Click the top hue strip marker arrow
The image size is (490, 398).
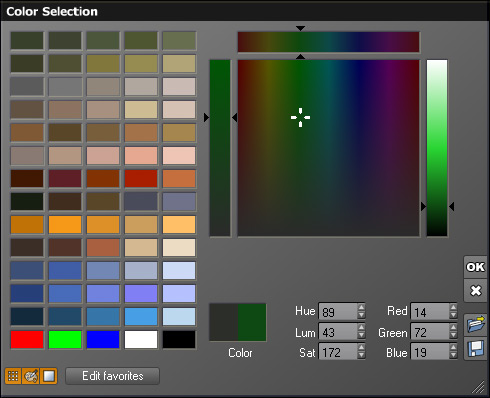pyautogui.click(x=300, y=28)
